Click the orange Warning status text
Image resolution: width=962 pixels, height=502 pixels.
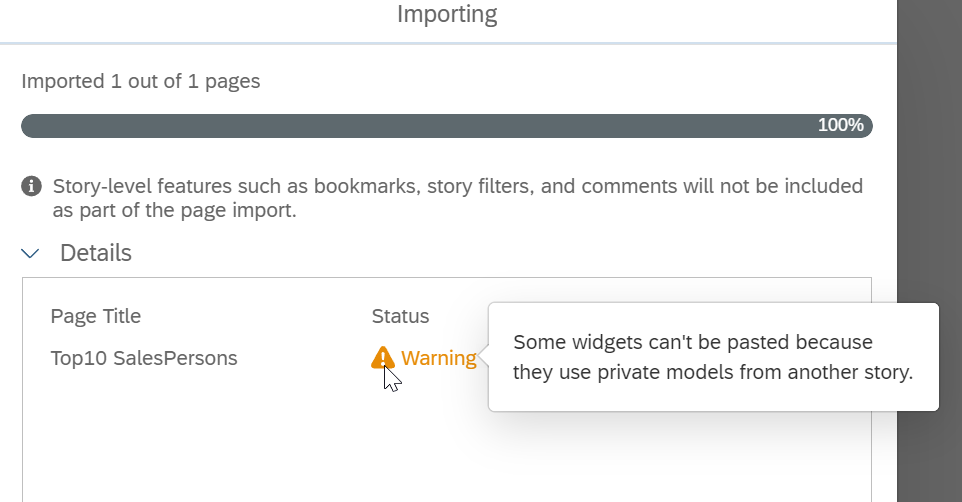(x=439, y=358)
